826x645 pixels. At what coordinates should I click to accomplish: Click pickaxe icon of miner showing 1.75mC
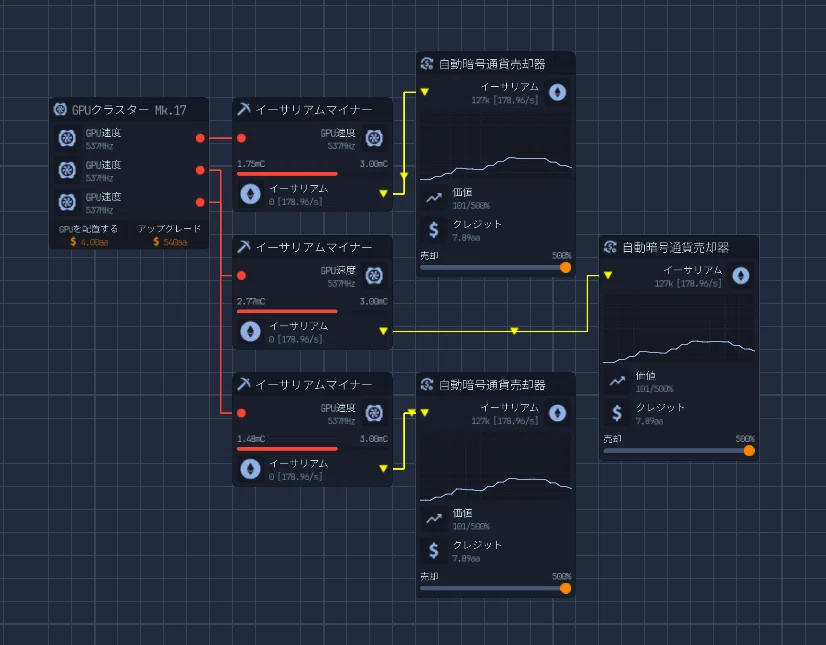[243, 109]
